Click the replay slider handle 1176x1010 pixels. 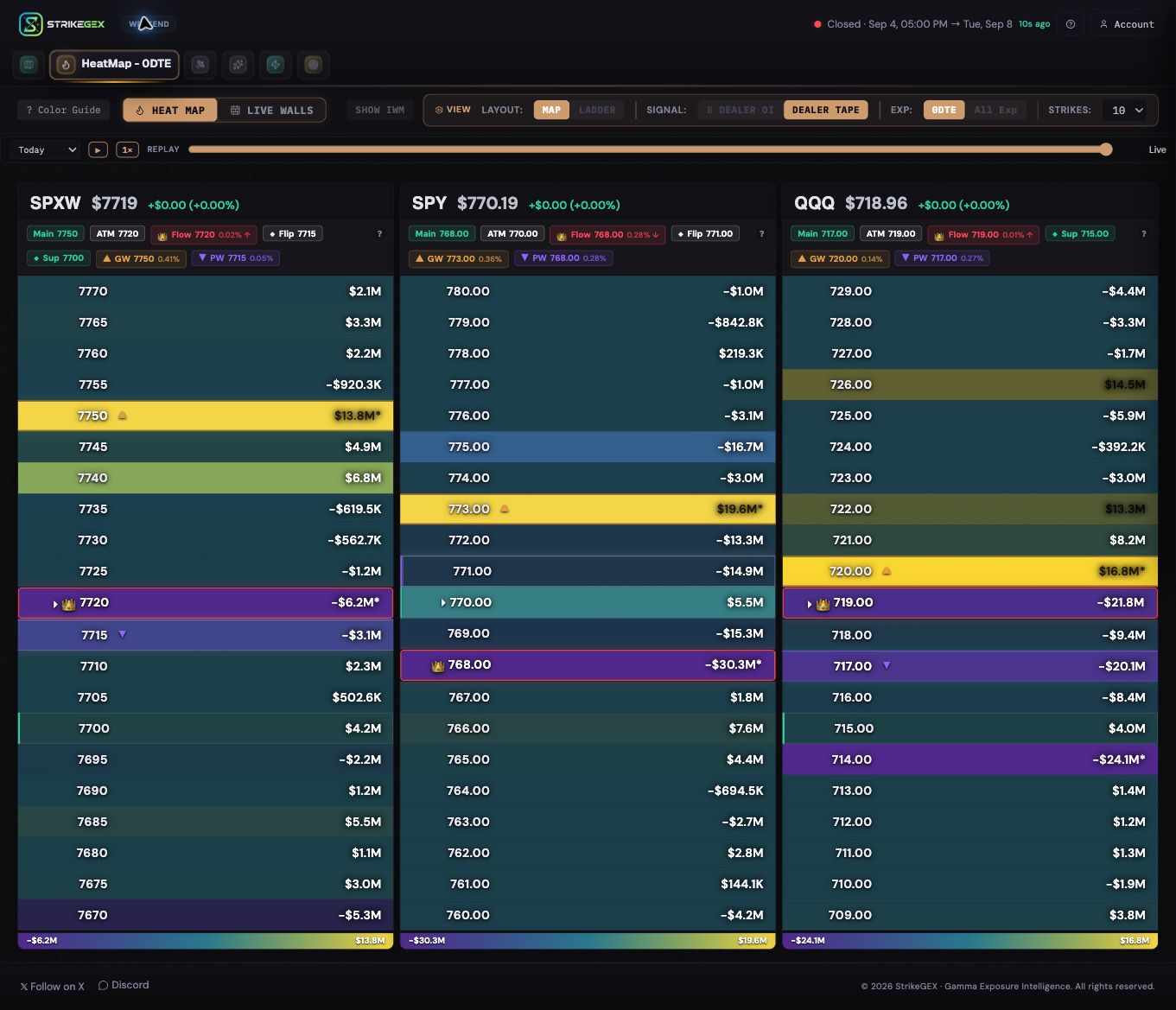pos(1106,149)
